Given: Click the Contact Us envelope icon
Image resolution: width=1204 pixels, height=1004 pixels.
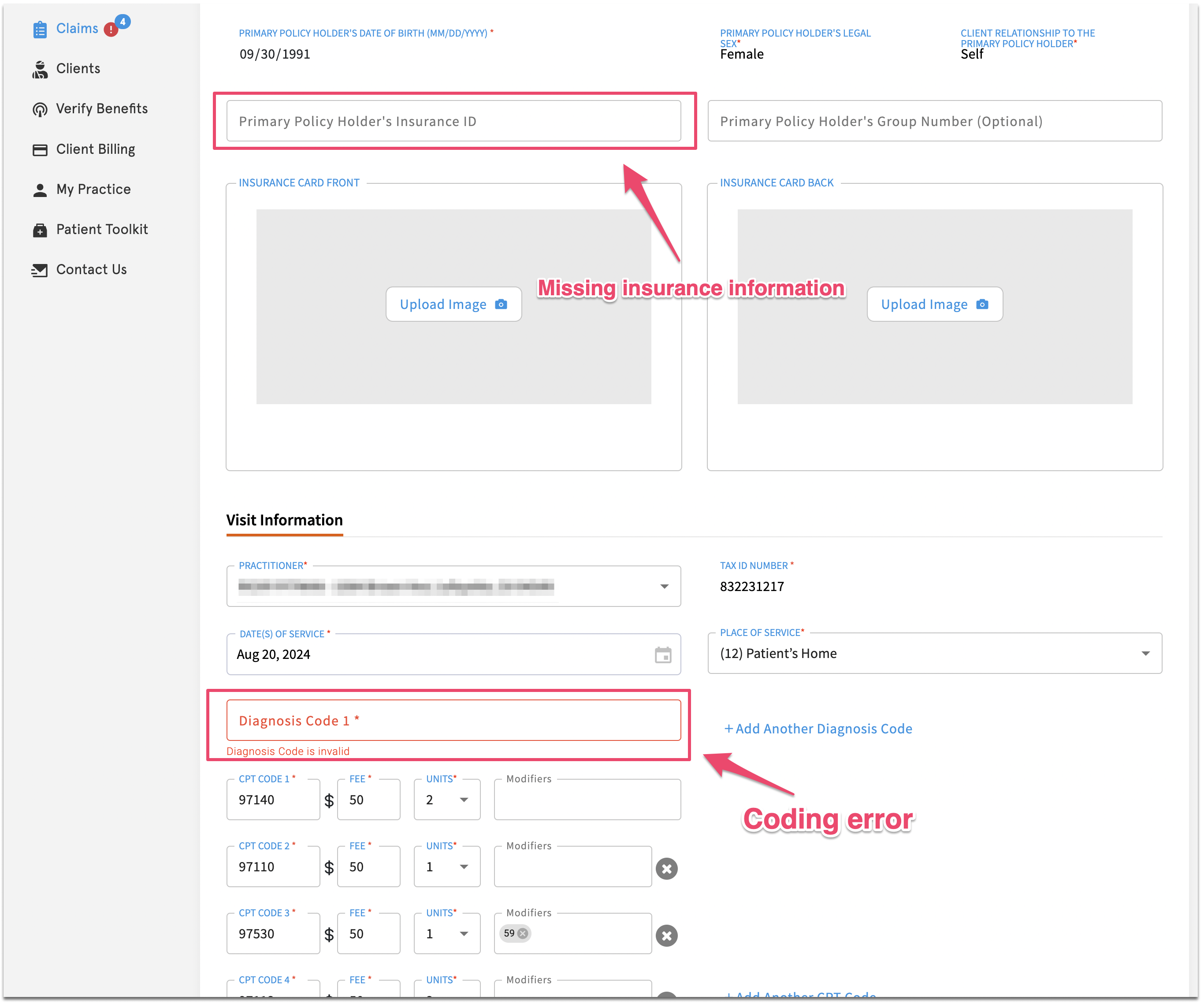Looking at the screenshot, I should click(x=40, y=270).
